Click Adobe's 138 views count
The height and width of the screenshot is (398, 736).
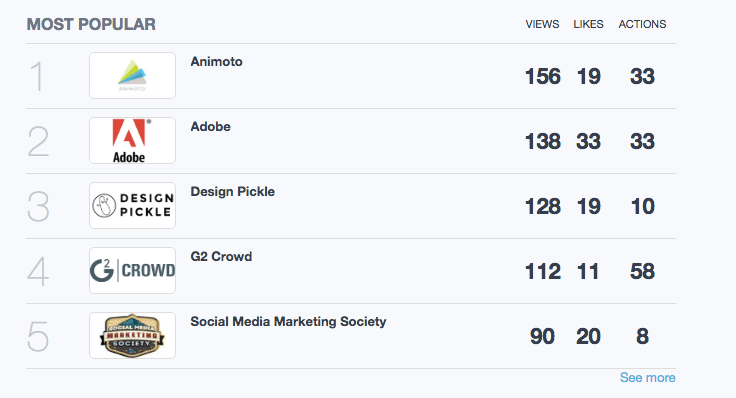tap(543, 141)
